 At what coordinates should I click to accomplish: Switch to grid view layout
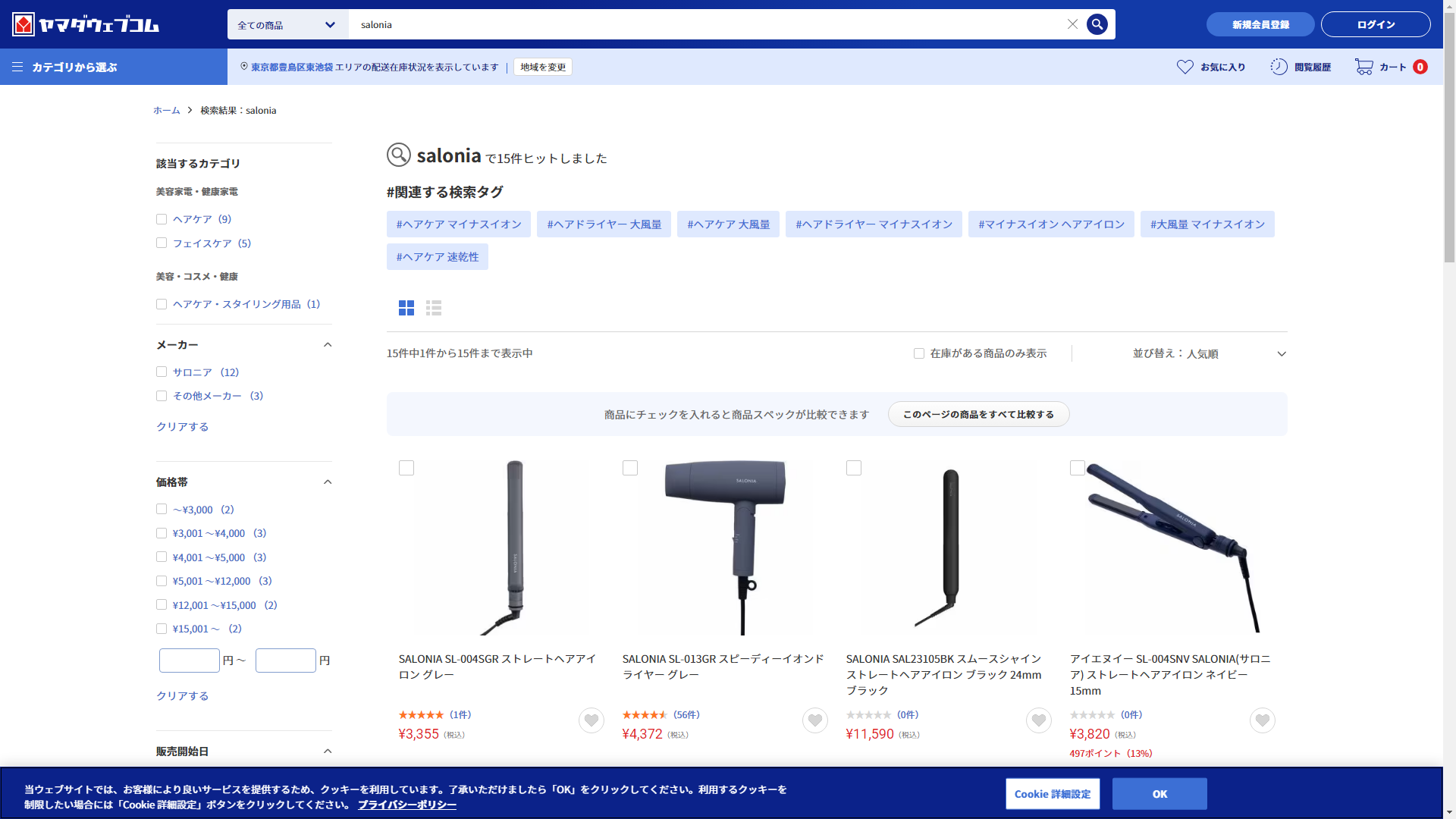pyautogui.click(x=406, y=308)
